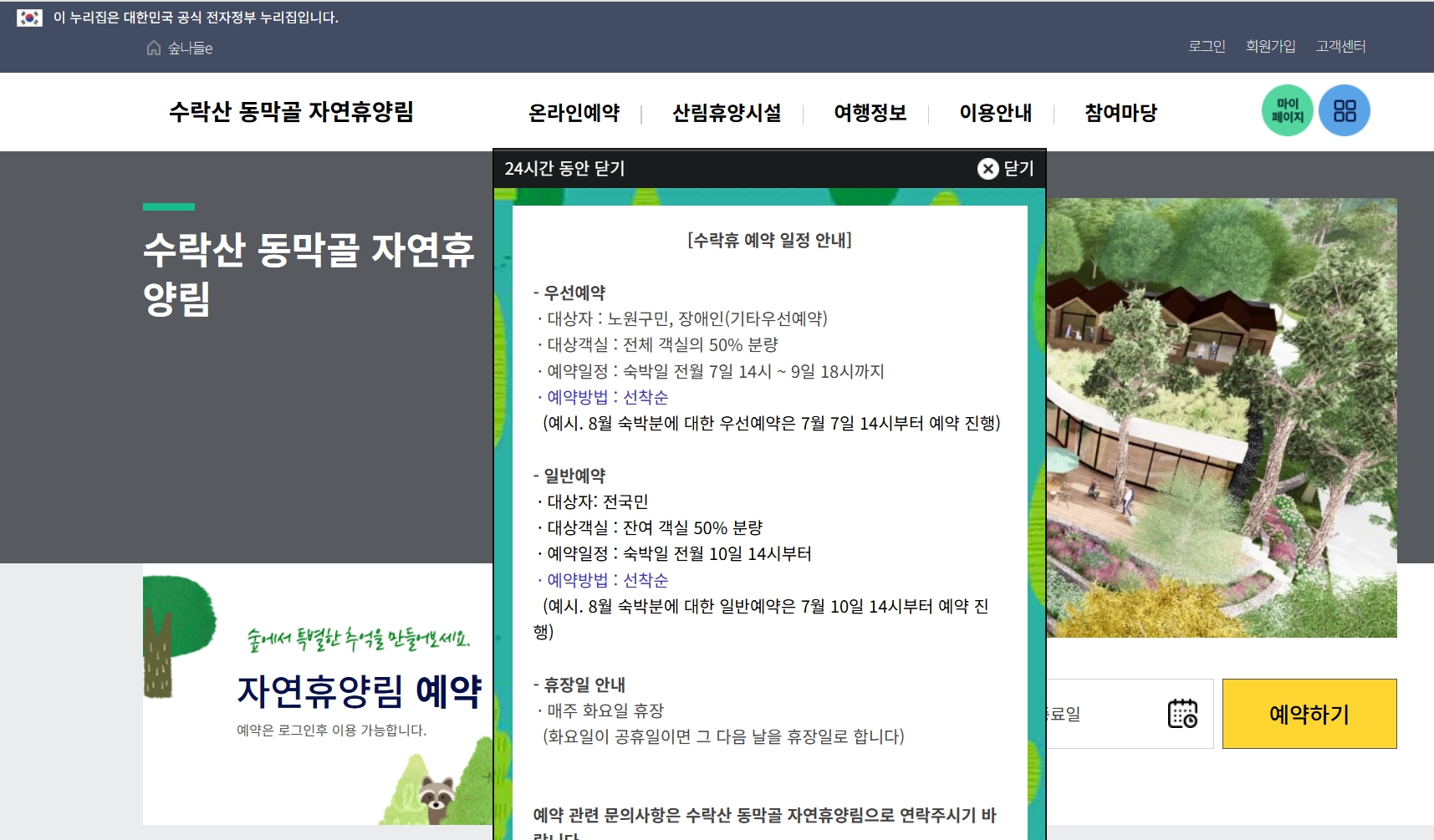
Task: Click the 선착순 link under 일반예약
Action: pyautogui.click(x=647, y=579)
